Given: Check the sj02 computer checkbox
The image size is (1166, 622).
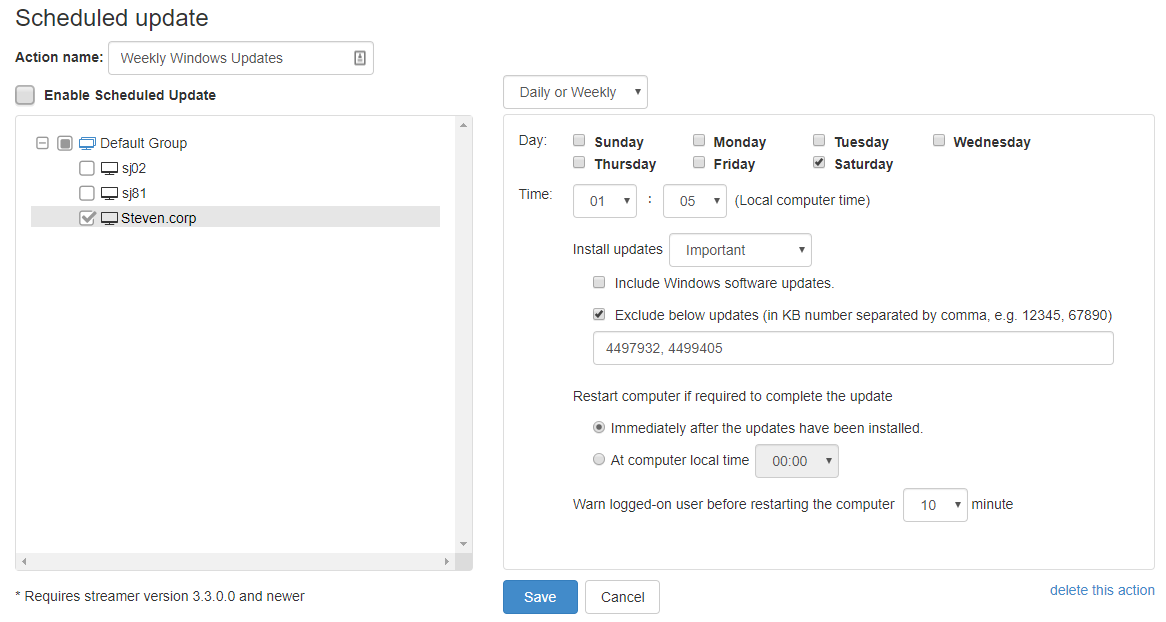Looking at the screenshot, I should coord(87,168).
